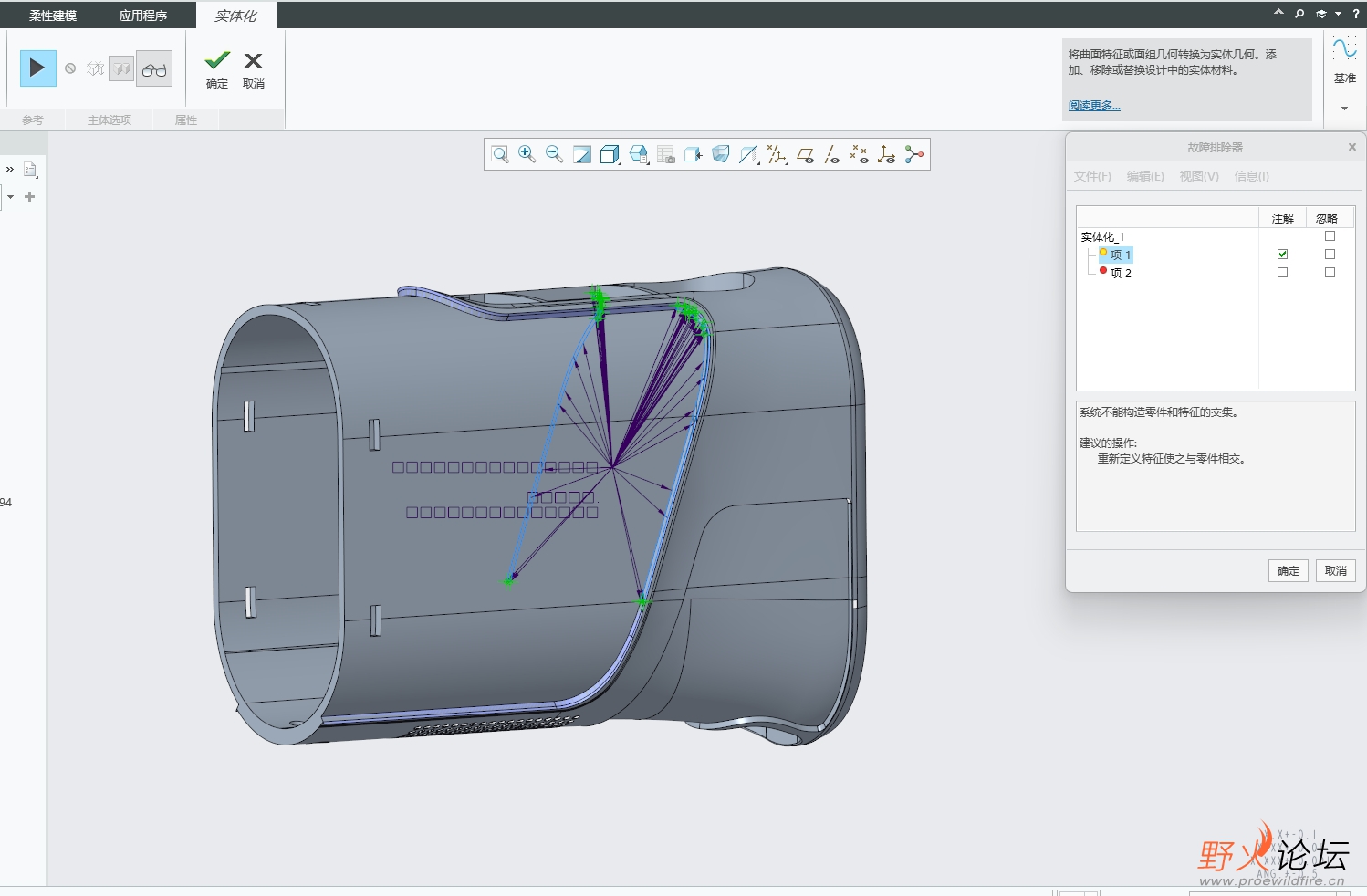Click the 基准 datum curve icon

point(1344,48)
